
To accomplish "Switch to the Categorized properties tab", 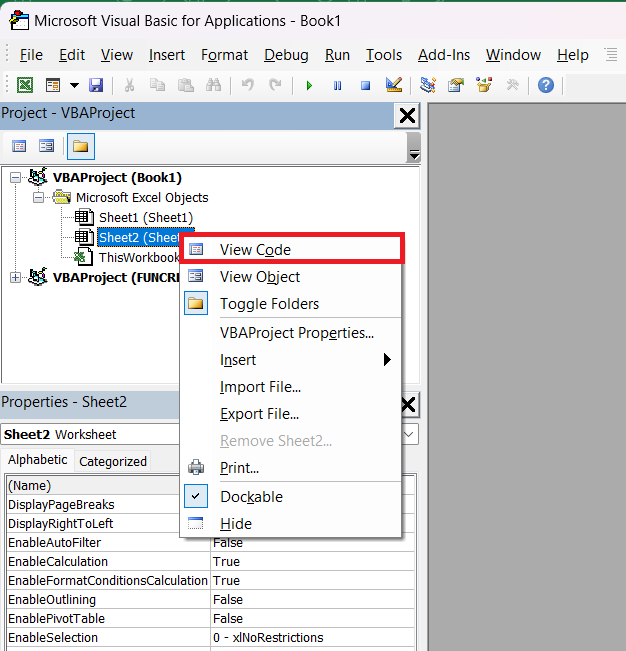I will [113, 461].
